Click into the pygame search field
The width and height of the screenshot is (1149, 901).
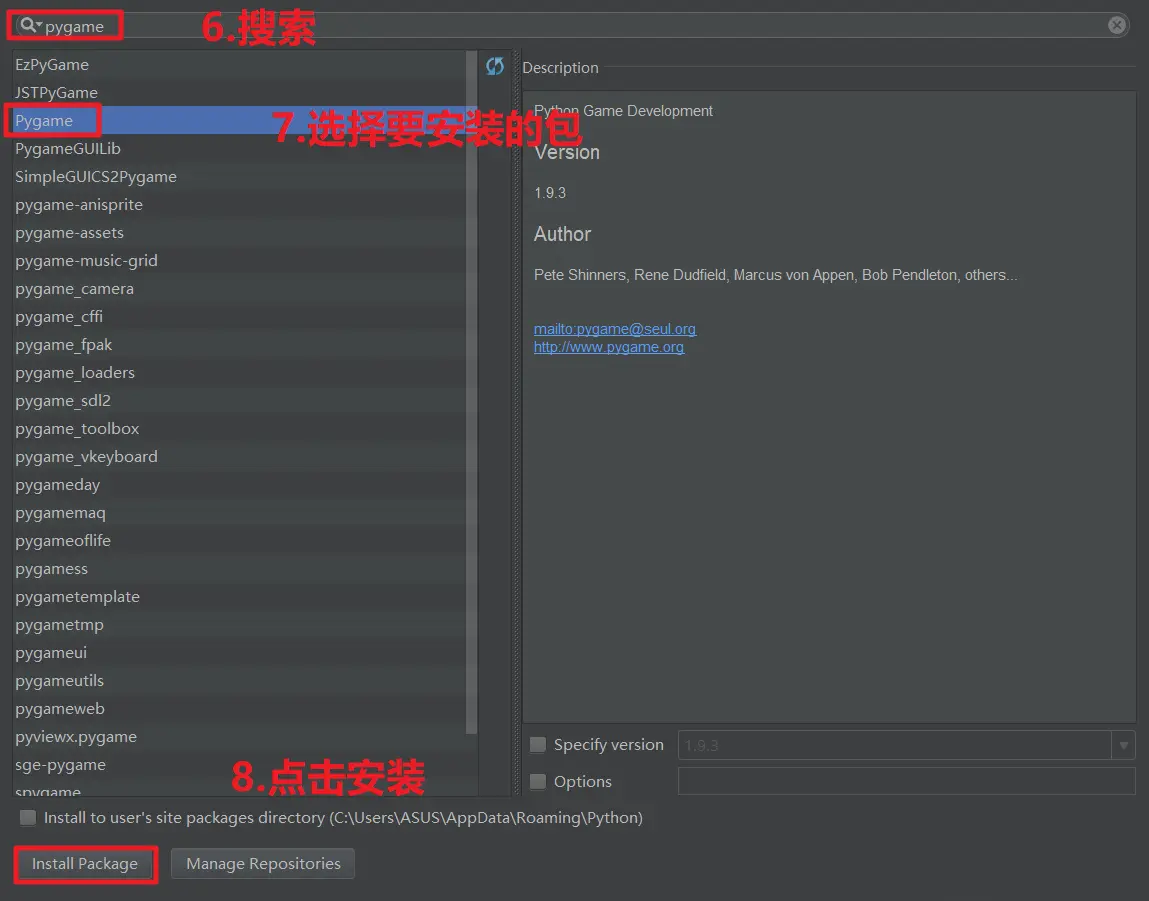pyautogui.click(x=572, y=26)
